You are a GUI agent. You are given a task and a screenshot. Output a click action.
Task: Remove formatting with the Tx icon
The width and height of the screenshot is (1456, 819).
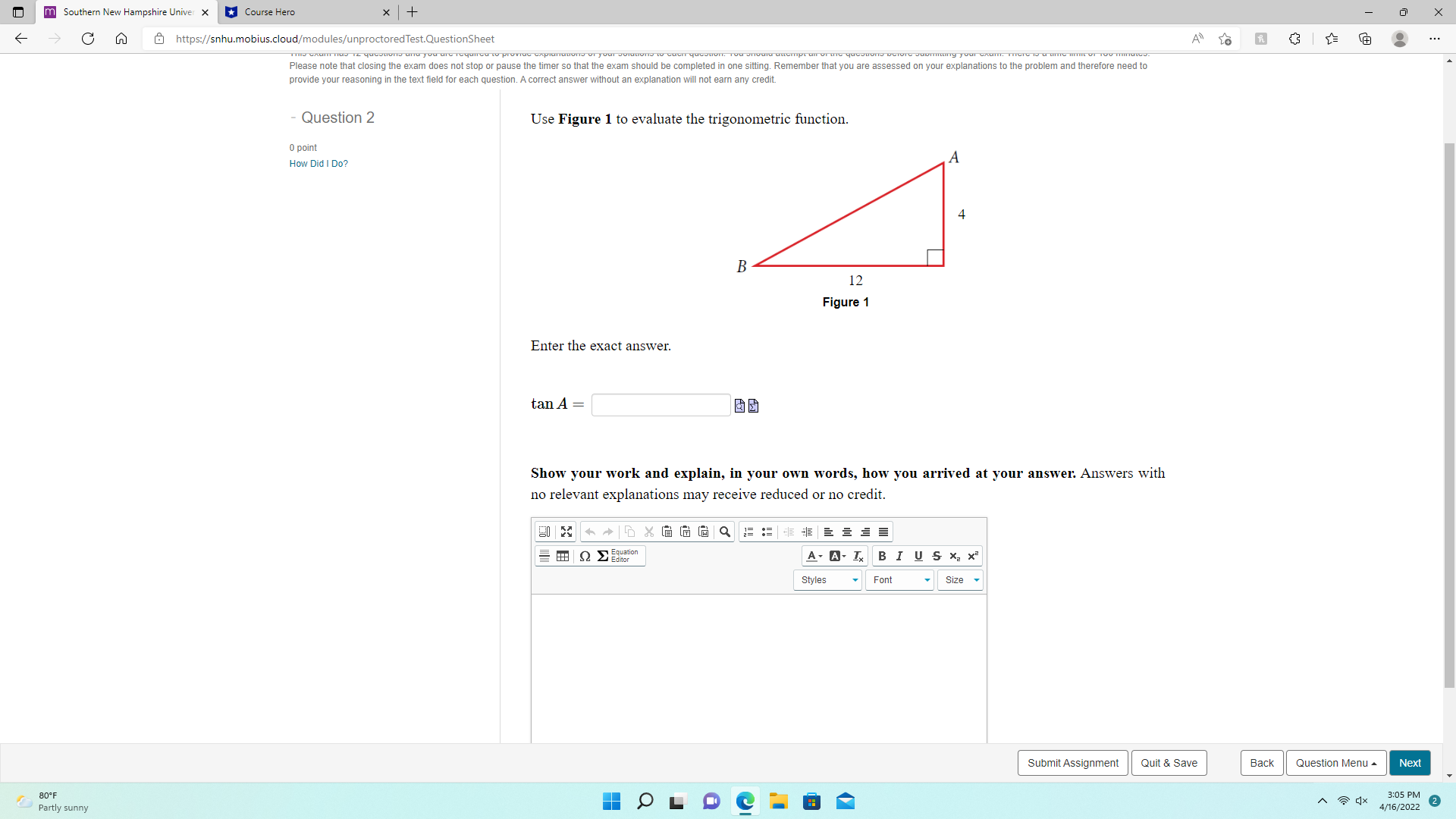pos(858,556)
